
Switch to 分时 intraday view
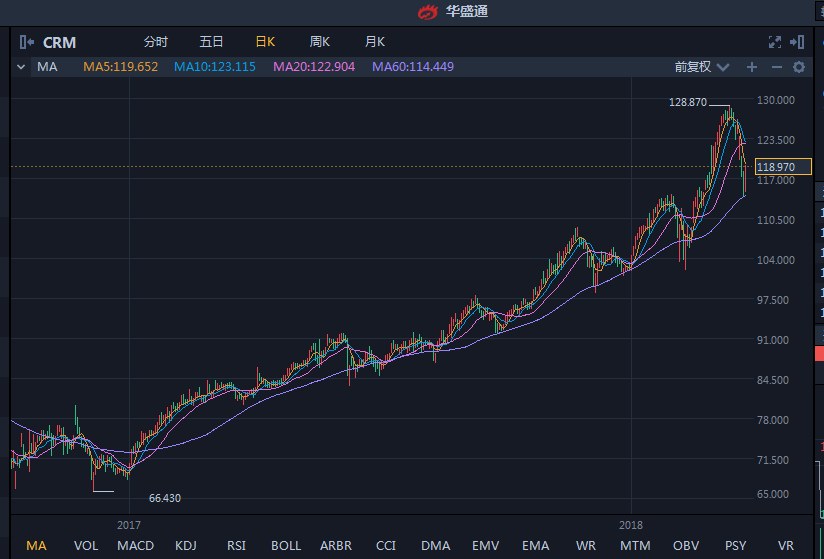click(156, 42)
